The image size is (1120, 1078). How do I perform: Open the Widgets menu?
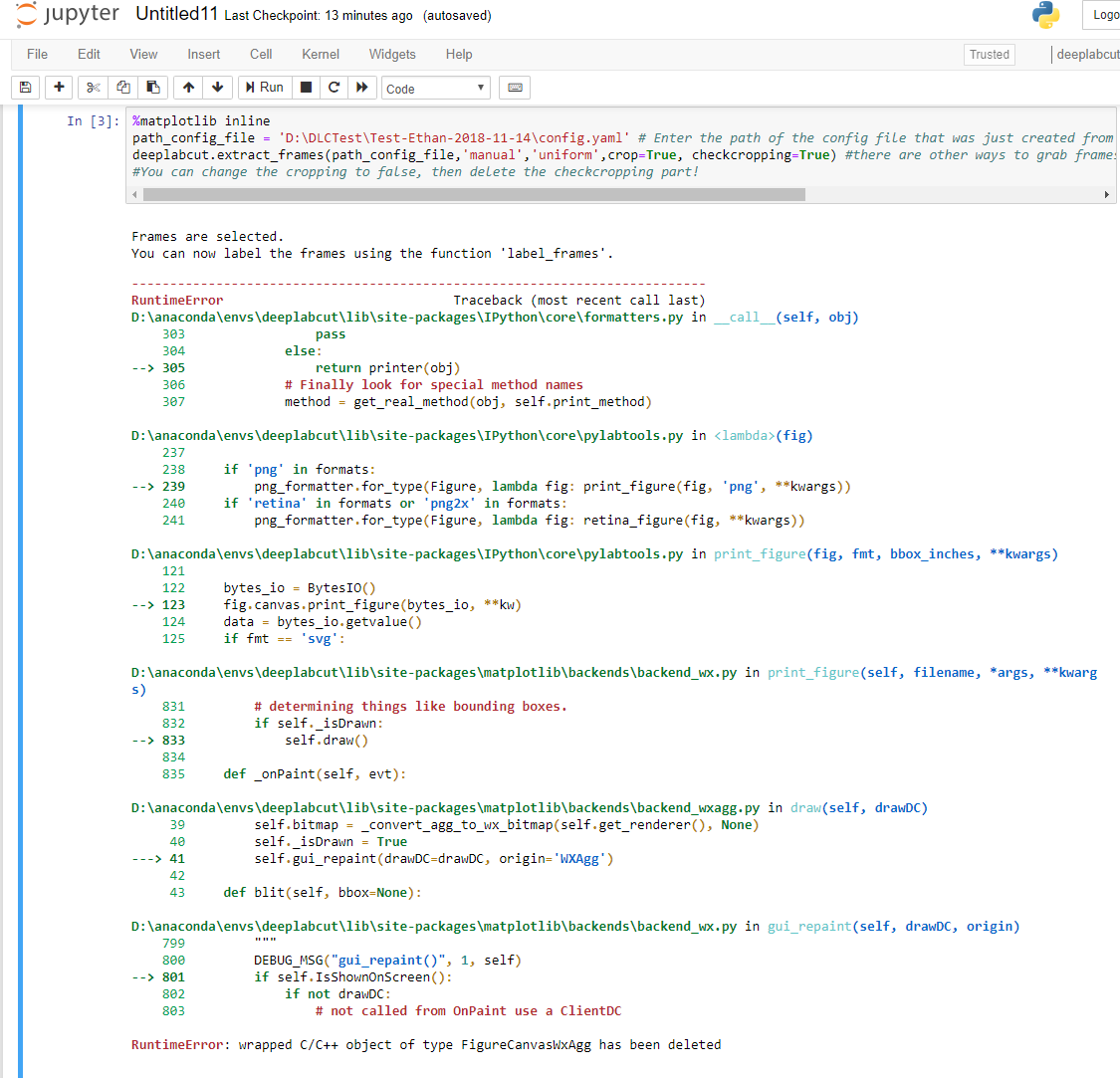coord(392,55)
